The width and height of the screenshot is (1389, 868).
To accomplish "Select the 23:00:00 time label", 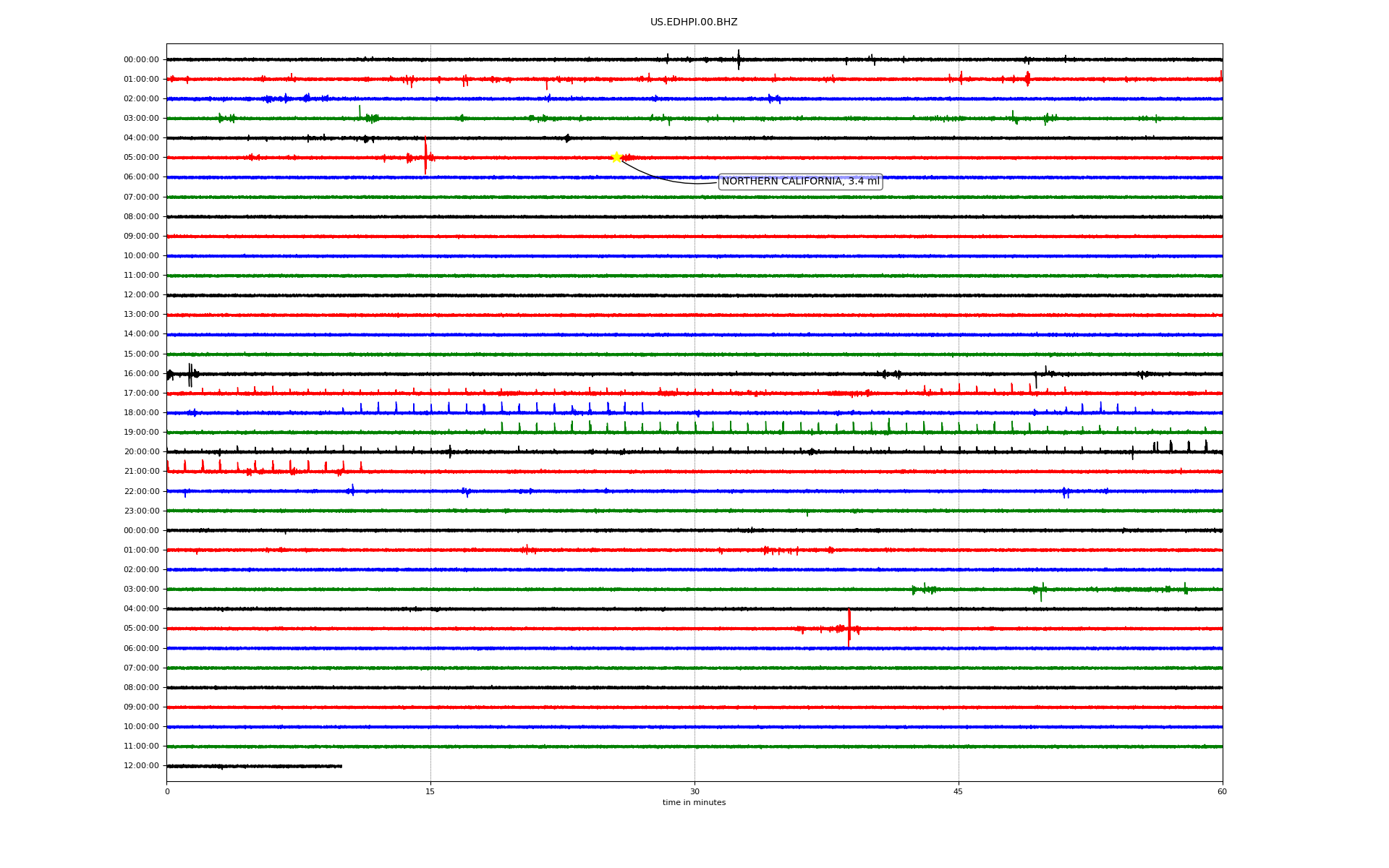I will 141,511.
